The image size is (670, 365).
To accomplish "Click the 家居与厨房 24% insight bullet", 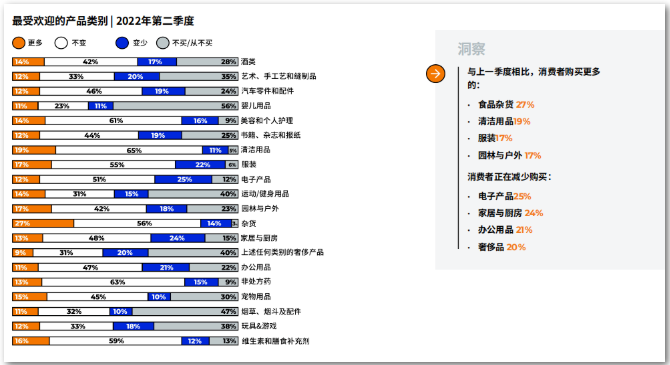I will (x=510, y=213).
